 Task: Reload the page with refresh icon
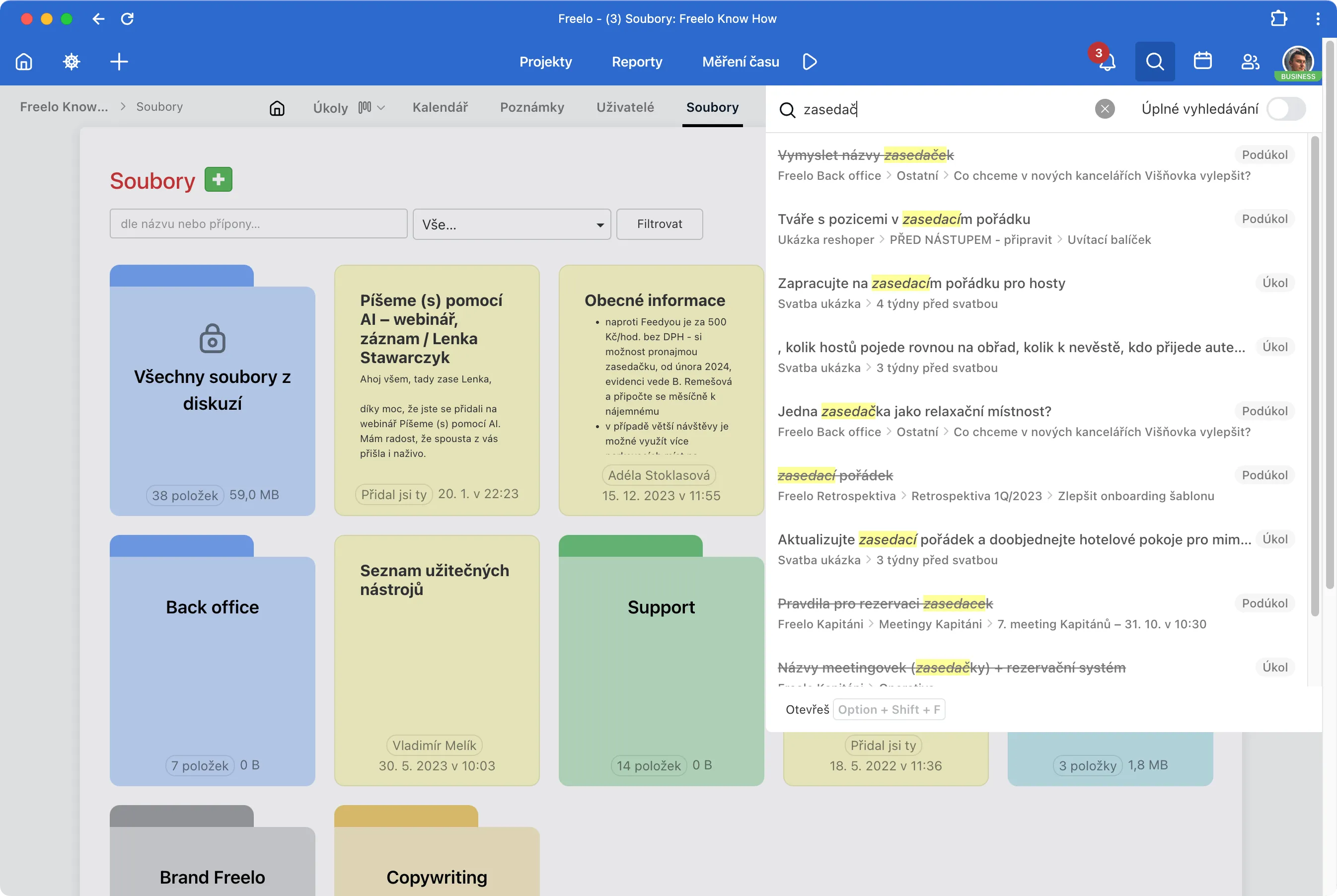pos(128,19)
